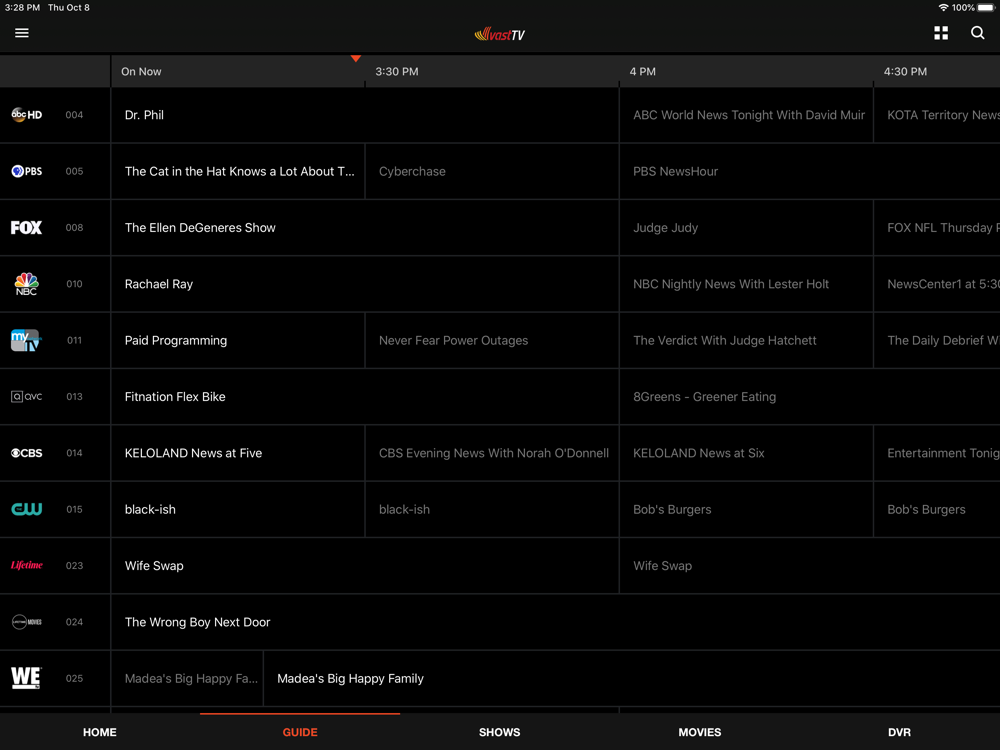Open CBS Evening News With Norah O'Donnell
The image size is (1000, 750).
click(492, 453)
